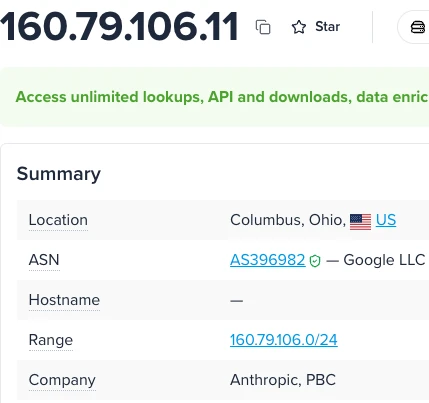The height and width of the screenshot is (403, 429).
Task: Open the 160.79.106.0/24 range link
Action: click(x=284, y=340)
